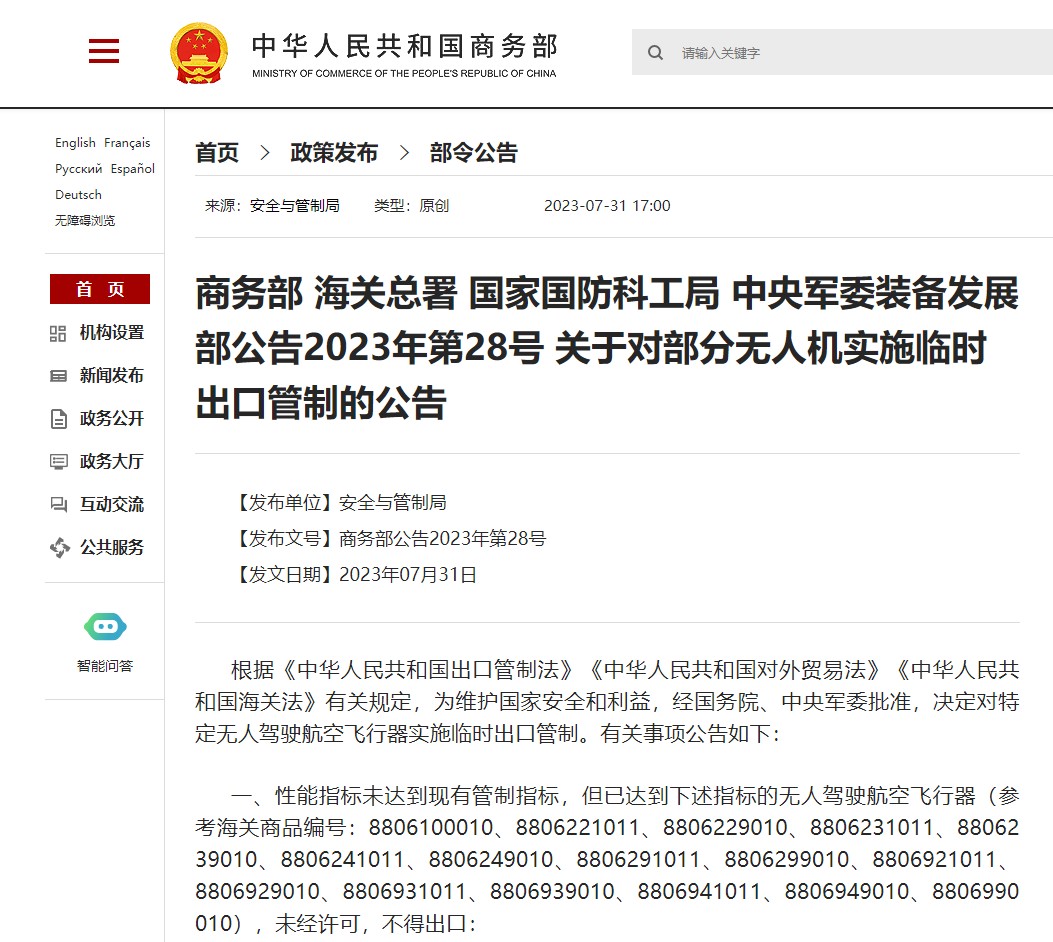
Task: Click the customs code 8806291011
Action: 638,860
